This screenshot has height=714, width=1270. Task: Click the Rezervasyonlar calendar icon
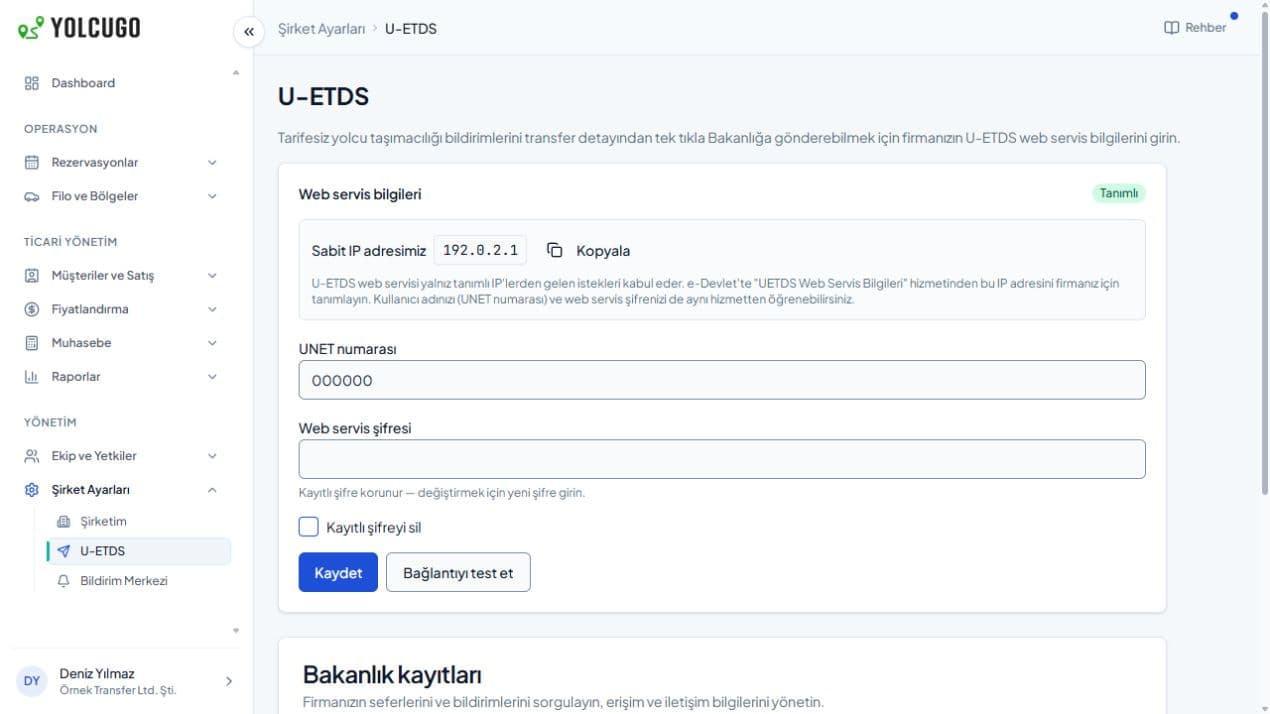31,162
